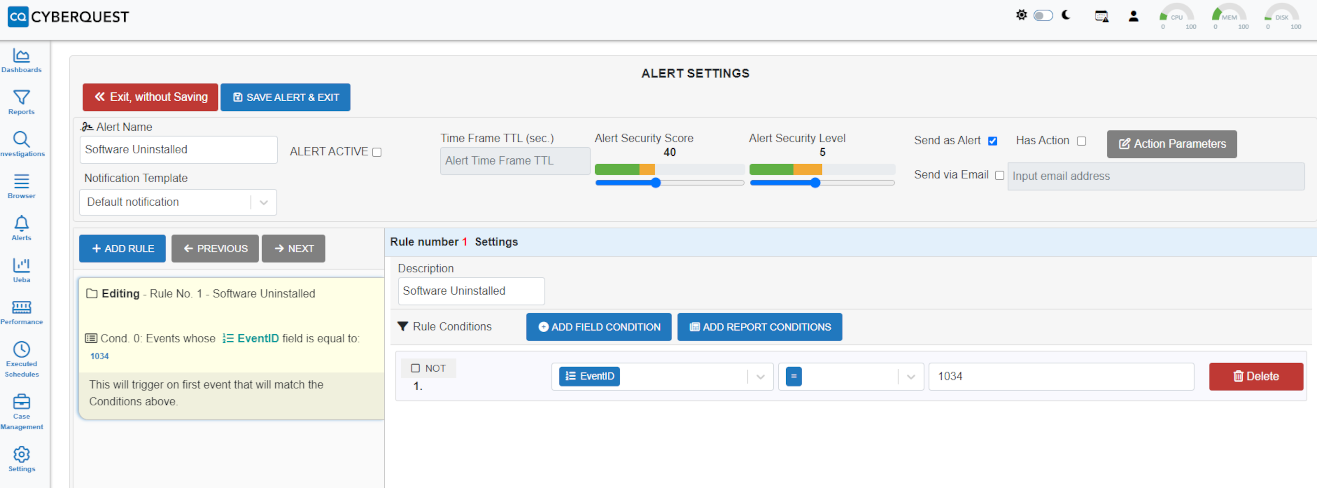1317x488 pixels.
Task: Toggle the dark mode switch
Action: pos(1043,16)
